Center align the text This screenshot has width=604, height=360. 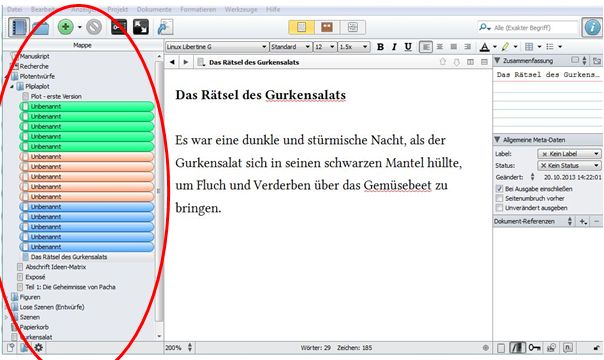point(440,47)
